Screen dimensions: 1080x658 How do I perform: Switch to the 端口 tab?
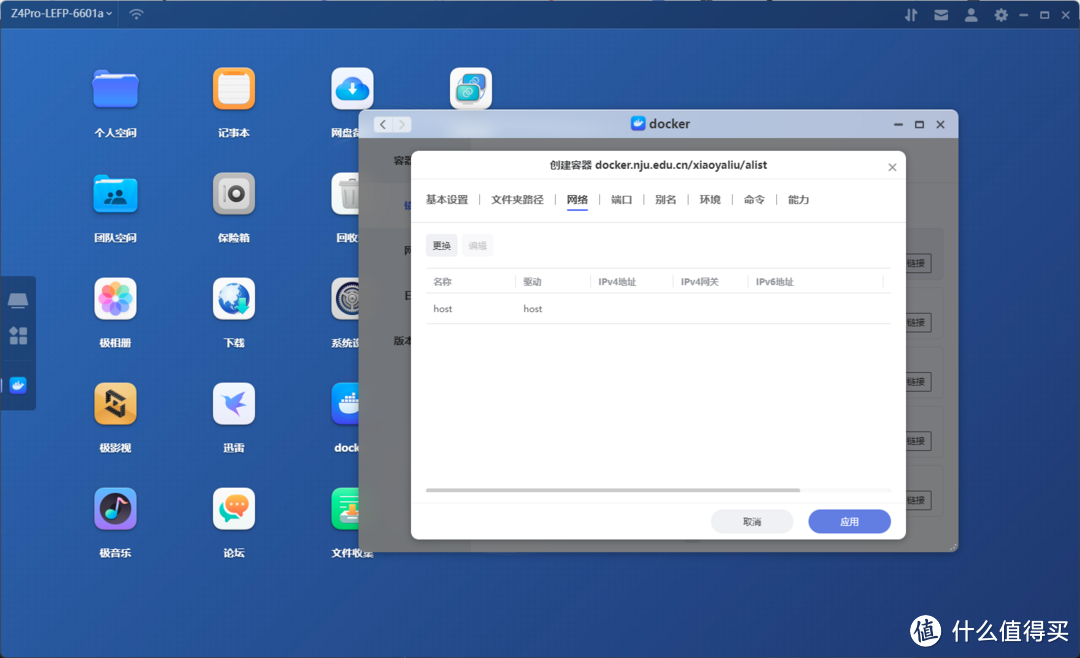pos(621,200)
